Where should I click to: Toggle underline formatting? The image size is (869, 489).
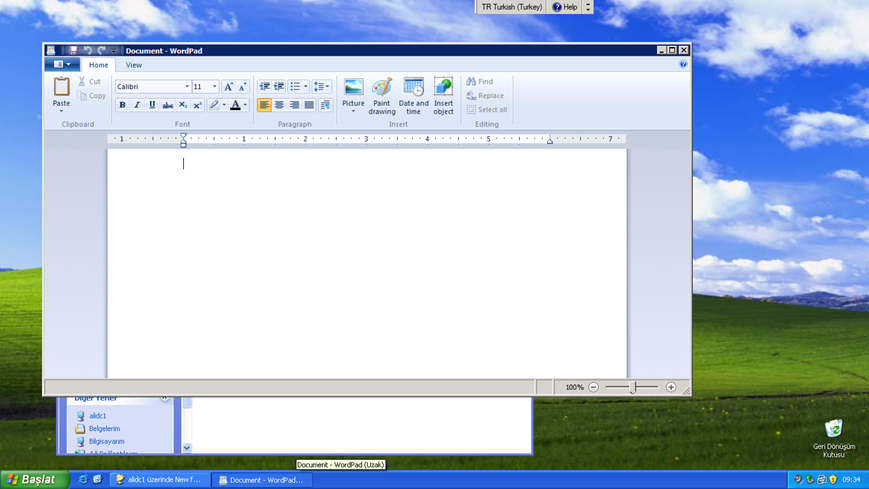[152, 105]
